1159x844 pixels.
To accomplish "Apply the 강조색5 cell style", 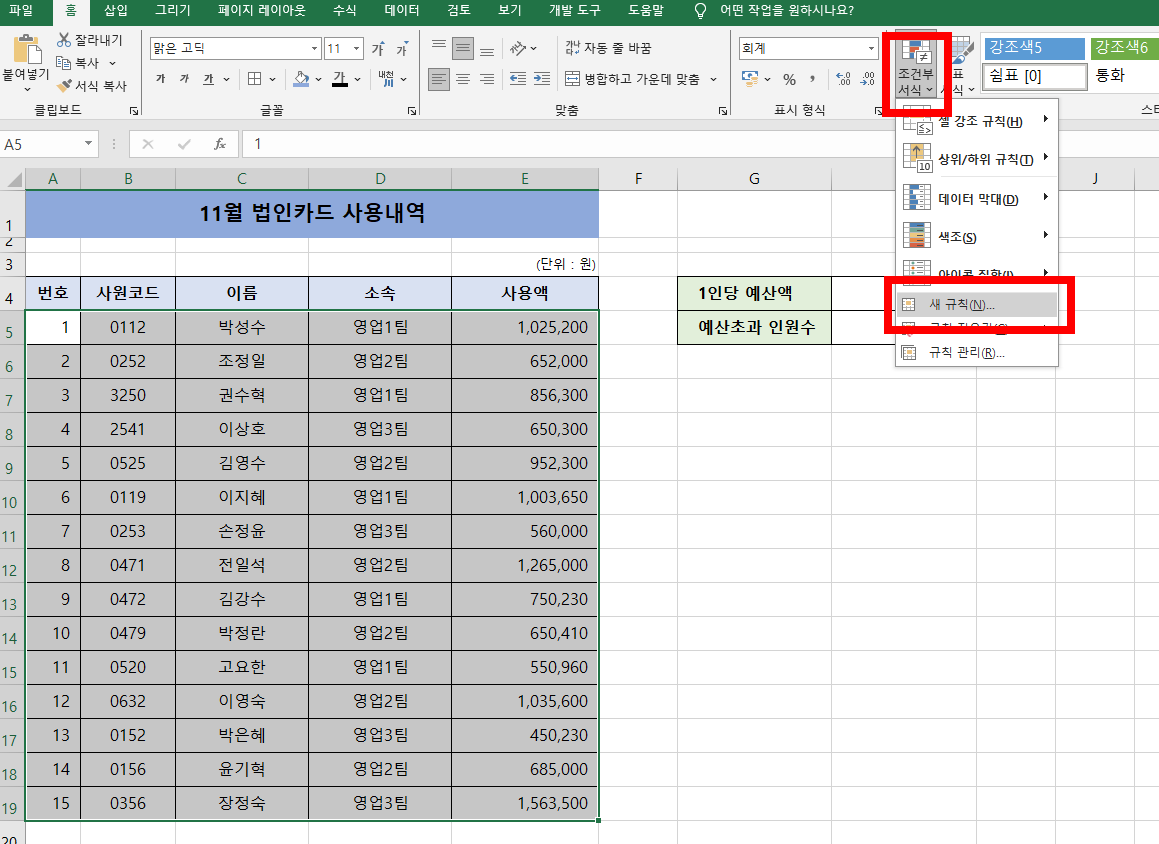I will pos(1033,48).
